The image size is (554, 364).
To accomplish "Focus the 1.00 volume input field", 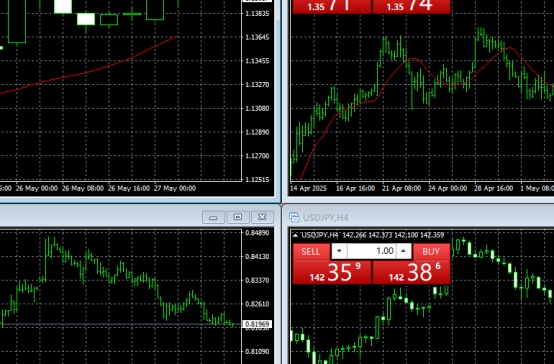I will coord(371,251).
